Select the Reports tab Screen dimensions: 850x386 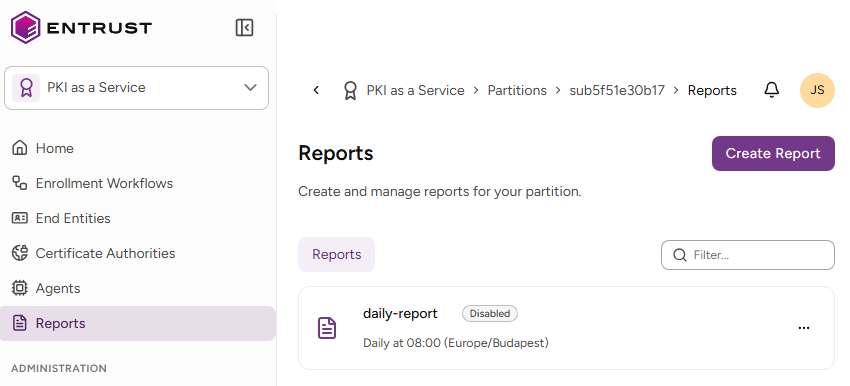click(x=337, y=254)
